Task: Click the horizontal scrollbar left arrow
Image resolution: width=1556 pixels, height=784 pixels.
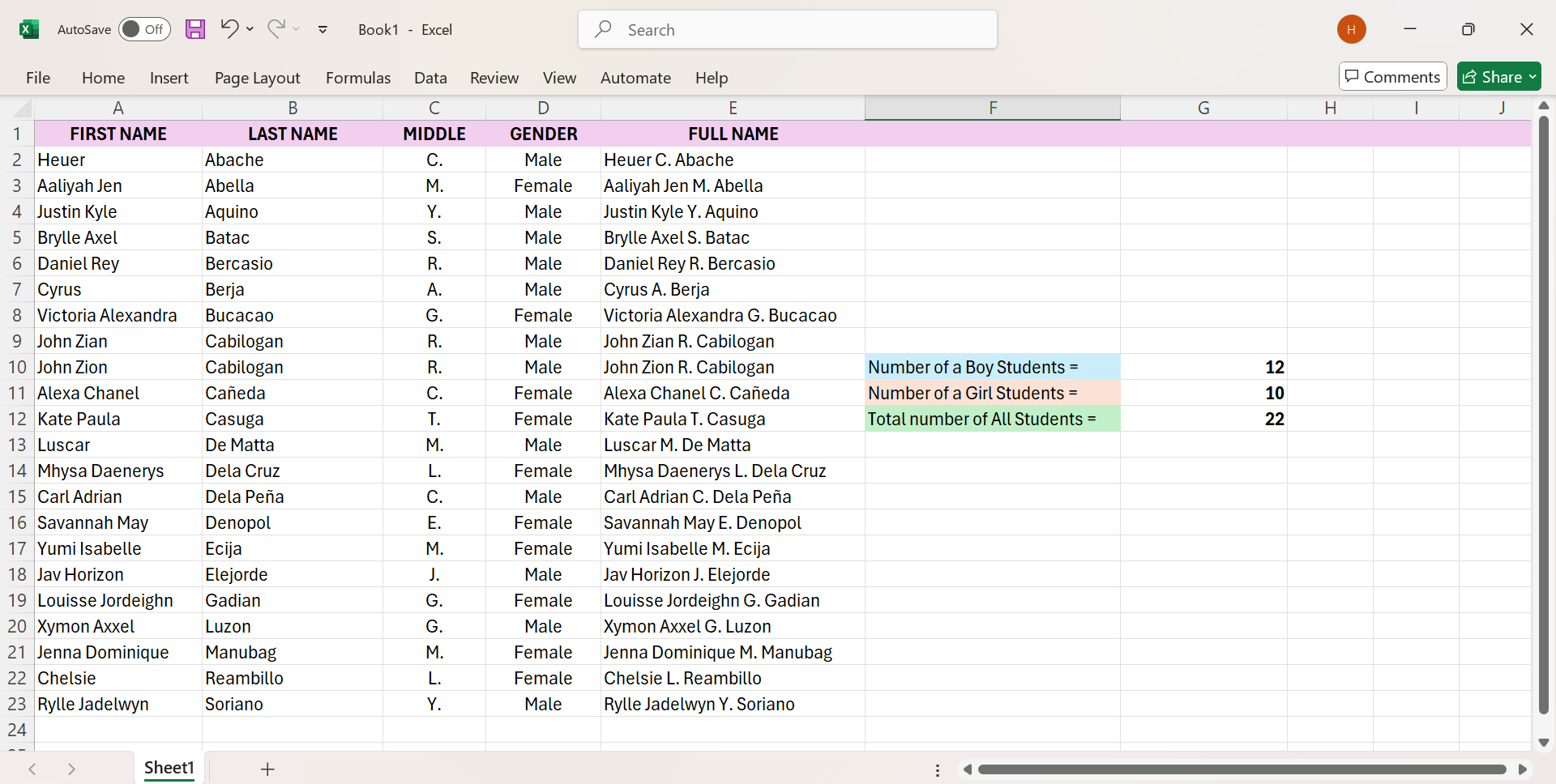Action: pyautogui.click(x=967, y=769)
